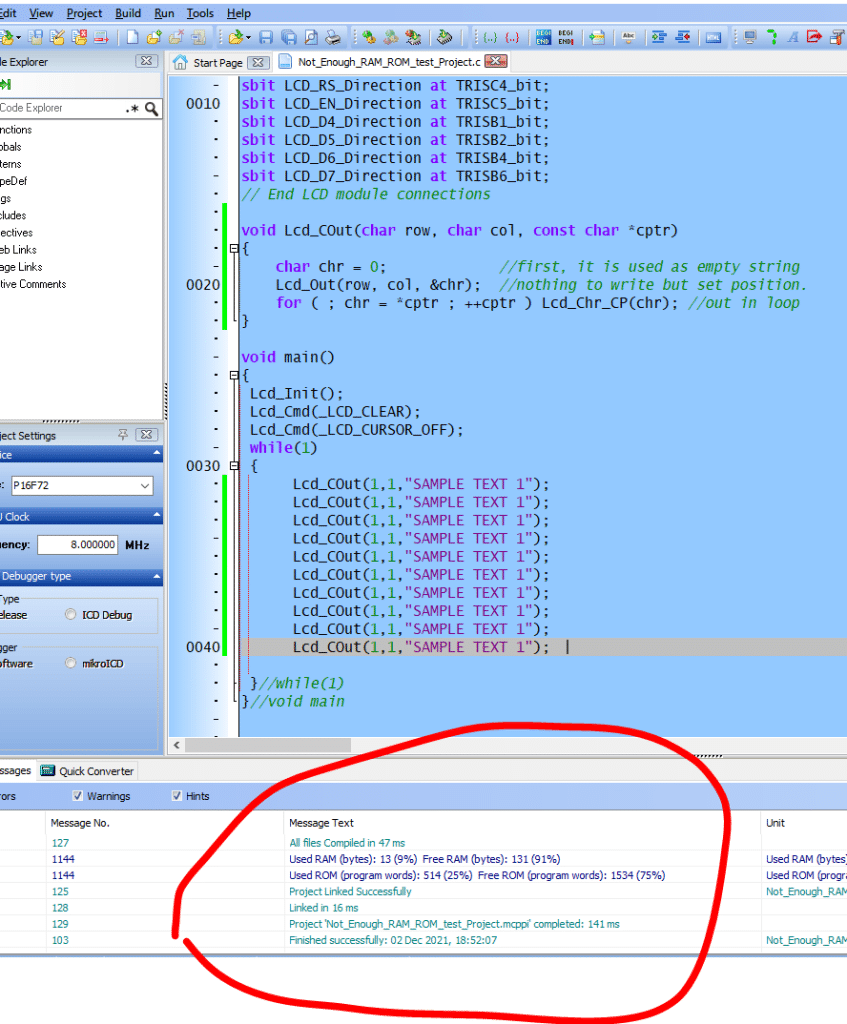Select the ICD Debug radio button
Viewport: 847px width, 1024px height.
click(71, 615)
